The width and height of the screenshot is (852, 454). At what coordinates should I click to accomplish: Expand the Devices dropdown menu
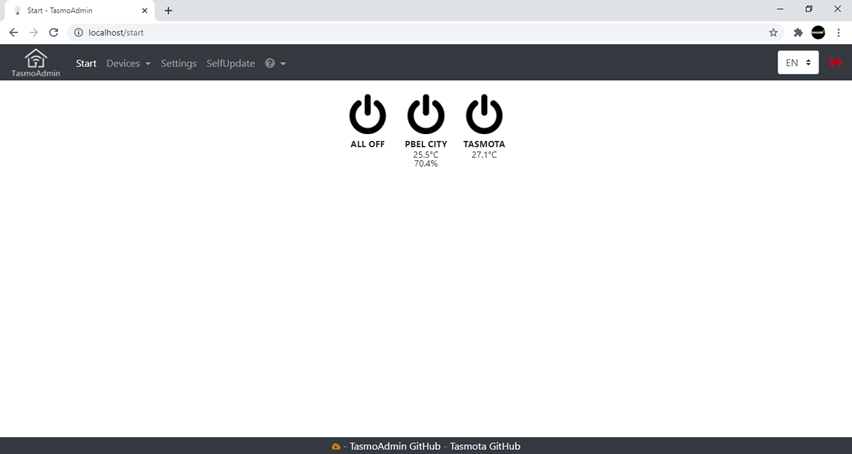click(128, 64)
